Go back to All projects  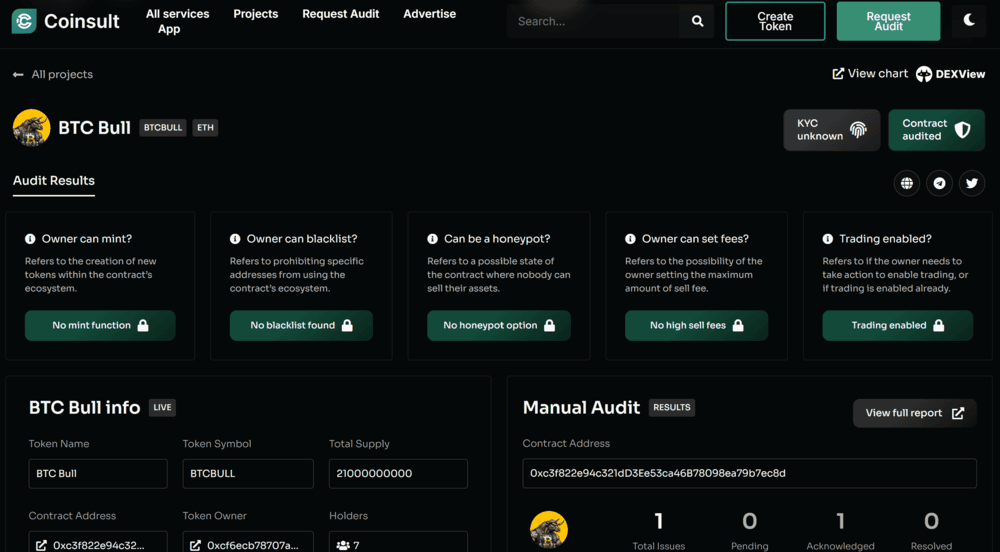tap(62, 75)
